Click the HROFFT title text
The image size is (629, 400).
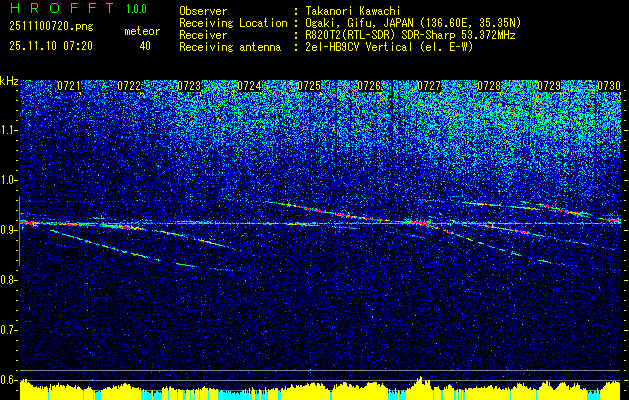click(x=61, y=8)
